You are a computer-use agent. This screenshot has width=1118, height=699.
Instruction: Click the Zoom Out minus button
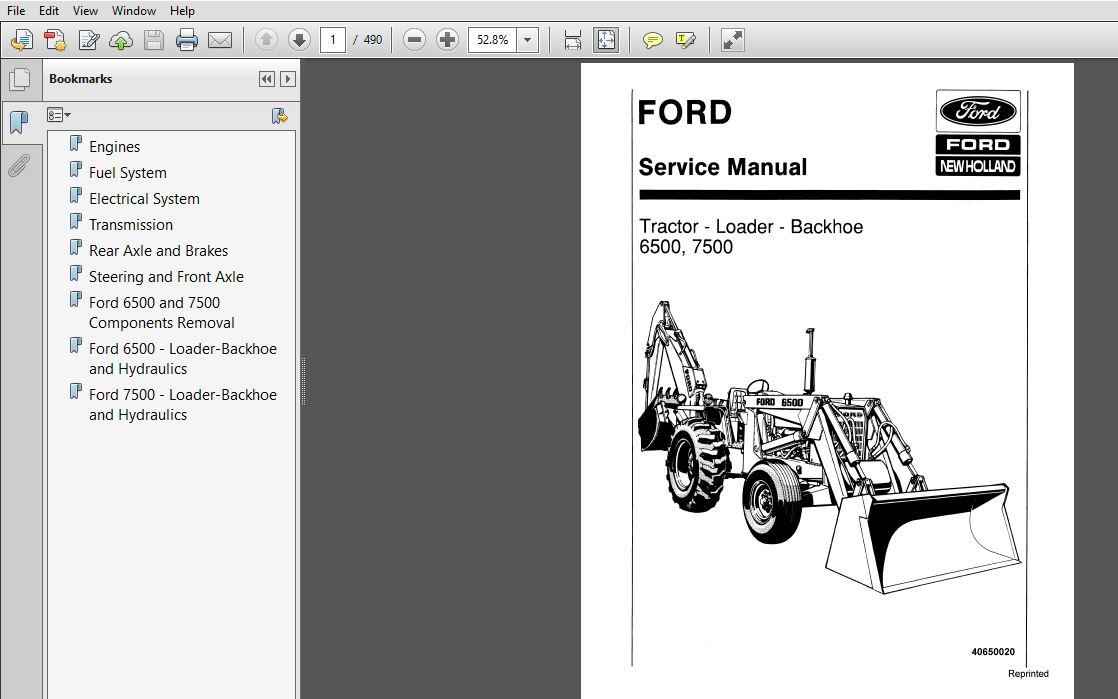pyautogui.click(x=414, y=40)
